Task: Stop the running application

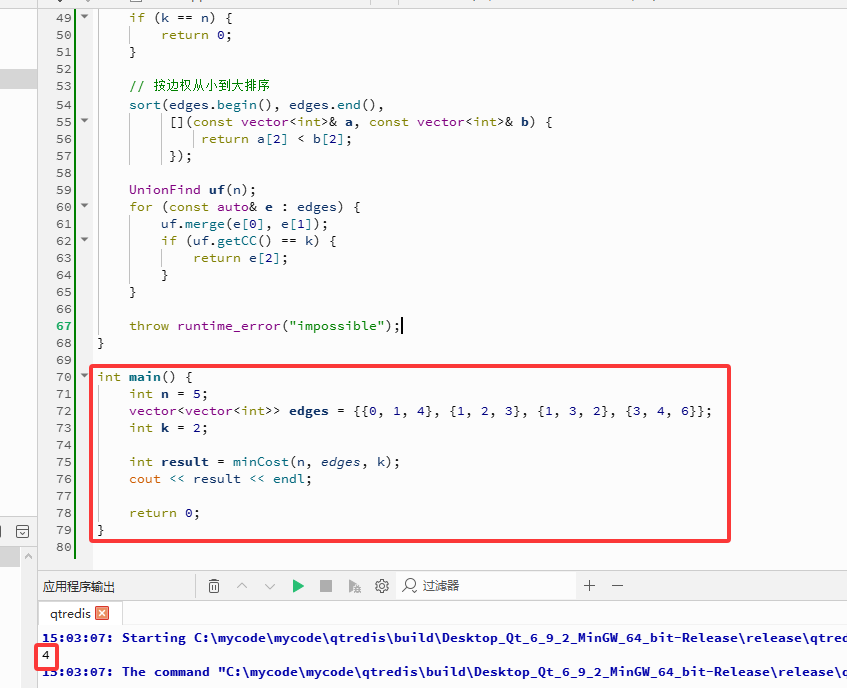Action: tap(326, 586)
